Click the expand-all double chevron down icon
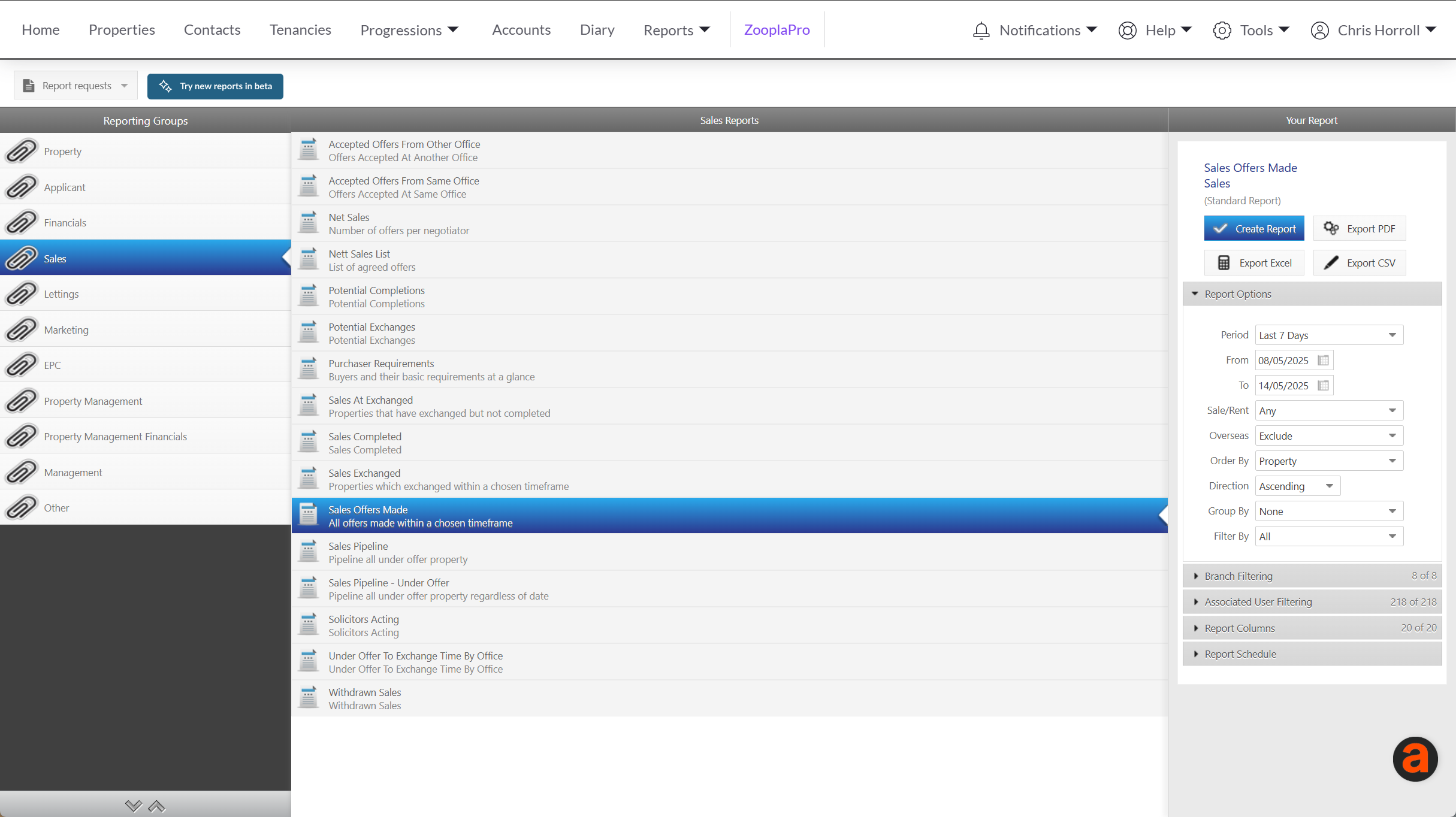1456x817 pixels. [x=134, y=806]
